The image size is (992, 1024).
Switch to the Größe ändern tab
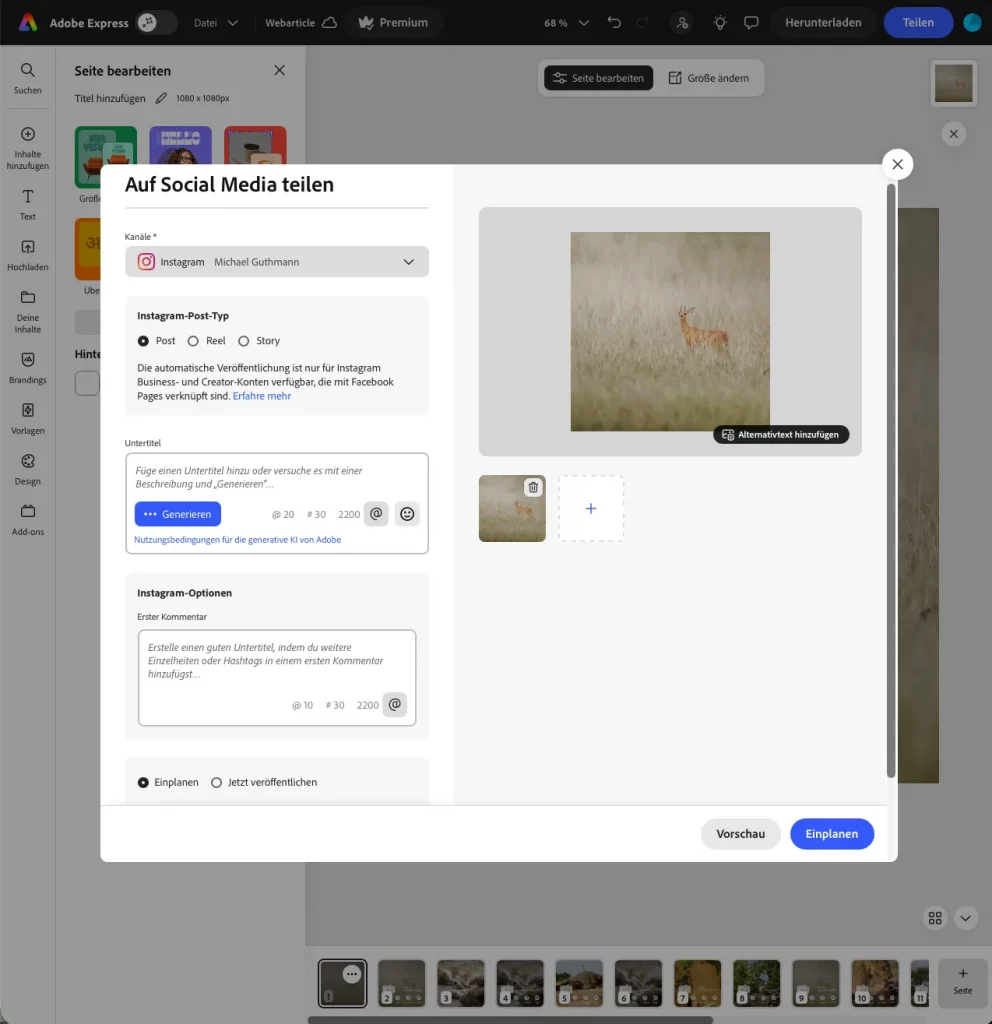(x=710, y=77)
